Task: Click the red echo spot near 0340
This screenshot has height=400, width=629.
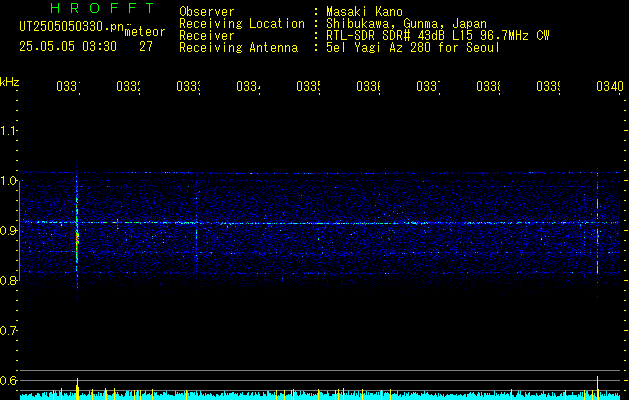Action: (598, 237)
